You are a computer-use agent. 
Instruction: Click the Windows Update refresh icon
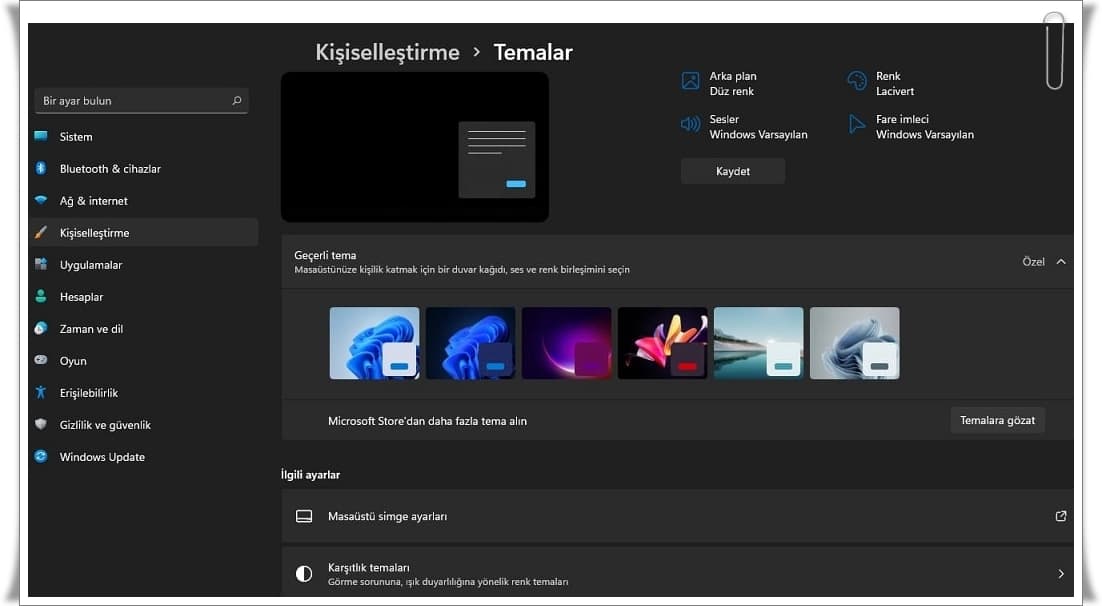tap(41, 456)
